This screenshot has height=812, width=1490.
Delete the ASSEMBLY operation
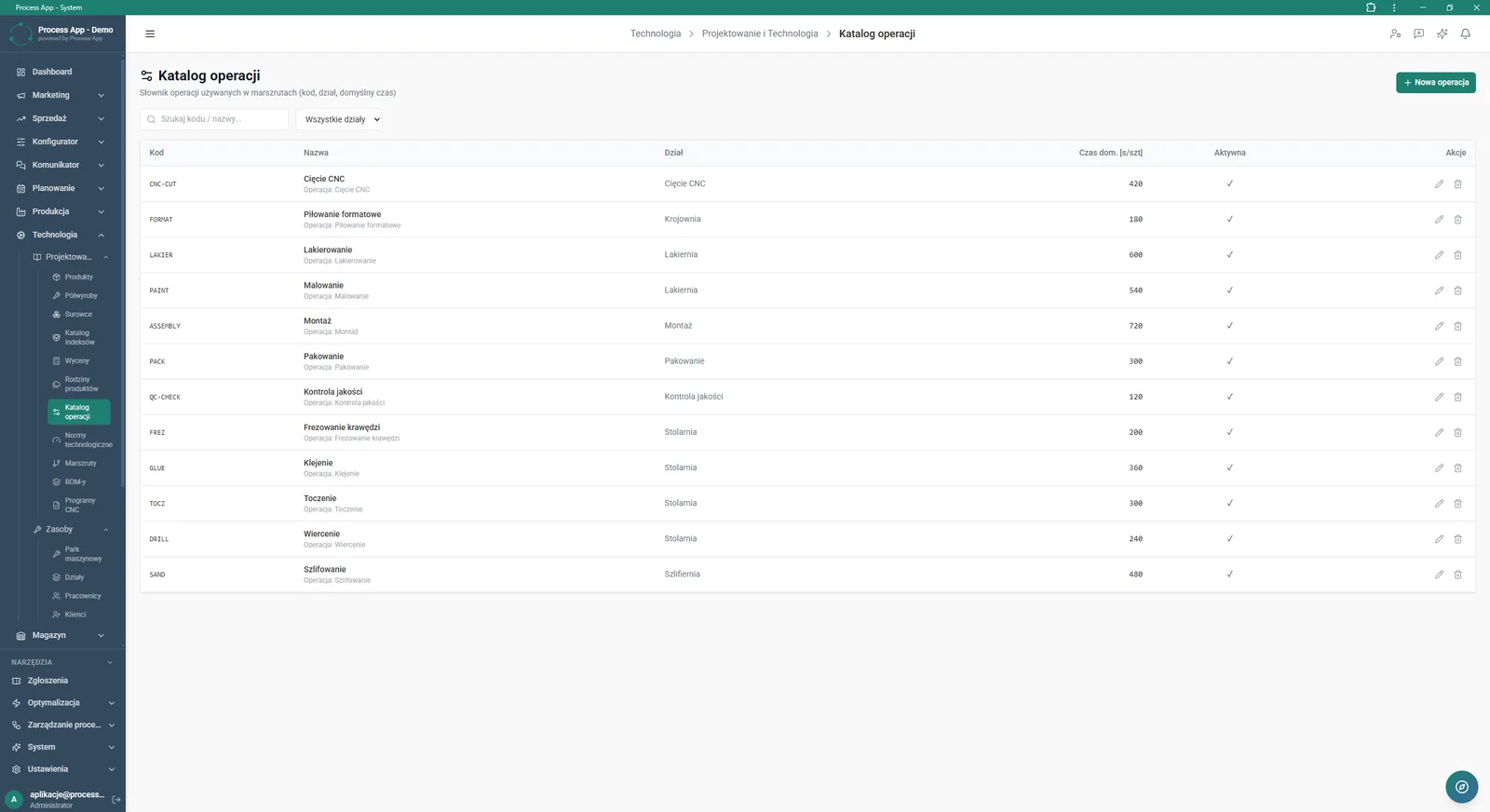[x=1458, y=326]
